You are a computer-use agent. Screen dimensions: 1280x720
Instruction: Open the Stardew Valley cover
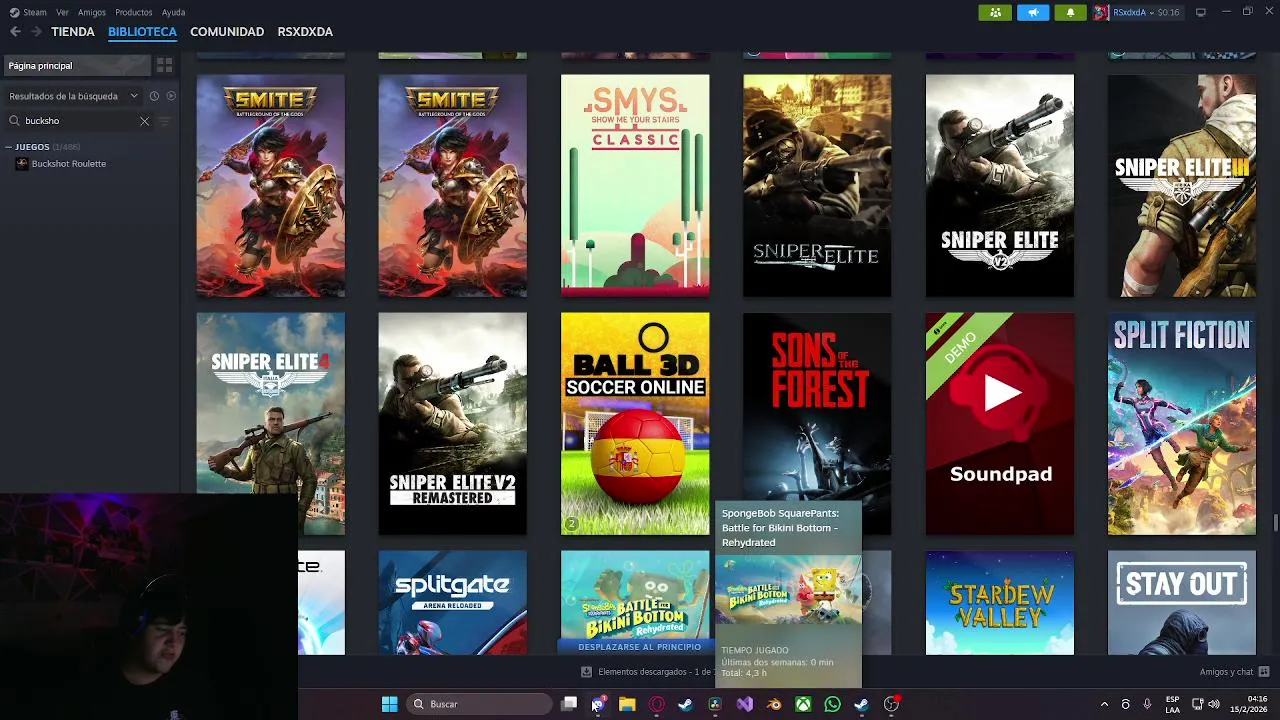pyautogui.click(x=1000, y=603)
